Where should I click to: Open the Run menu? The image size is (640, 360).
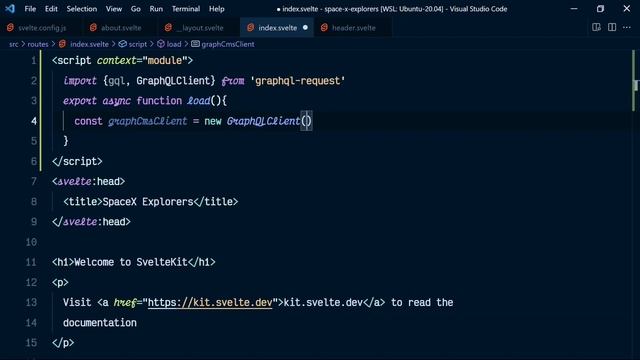[156, 9]
